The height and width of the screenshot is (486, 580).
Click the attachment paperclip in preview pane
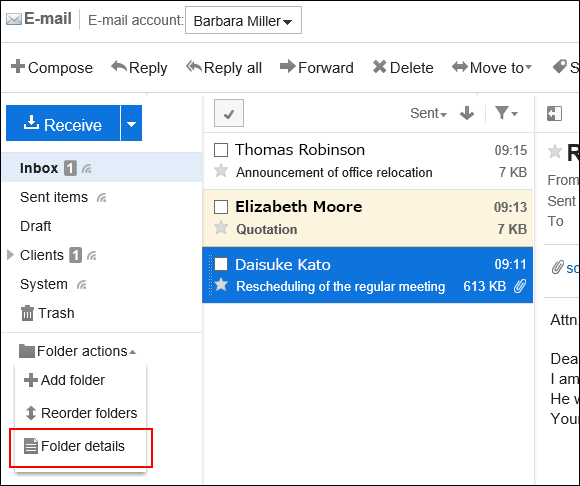(x=557, y=267)
